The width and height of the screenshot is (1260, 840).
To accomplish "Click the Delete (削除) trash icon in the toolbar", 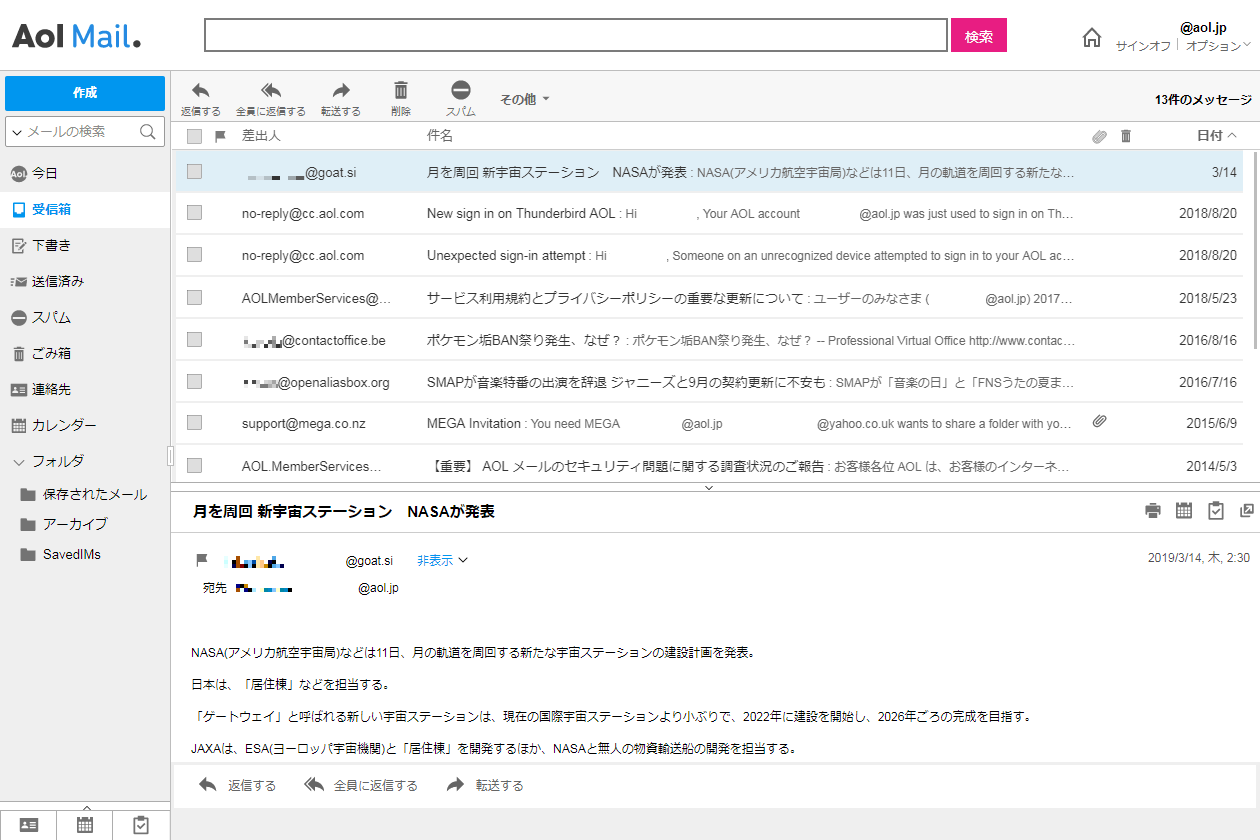I will click(401, 90).
